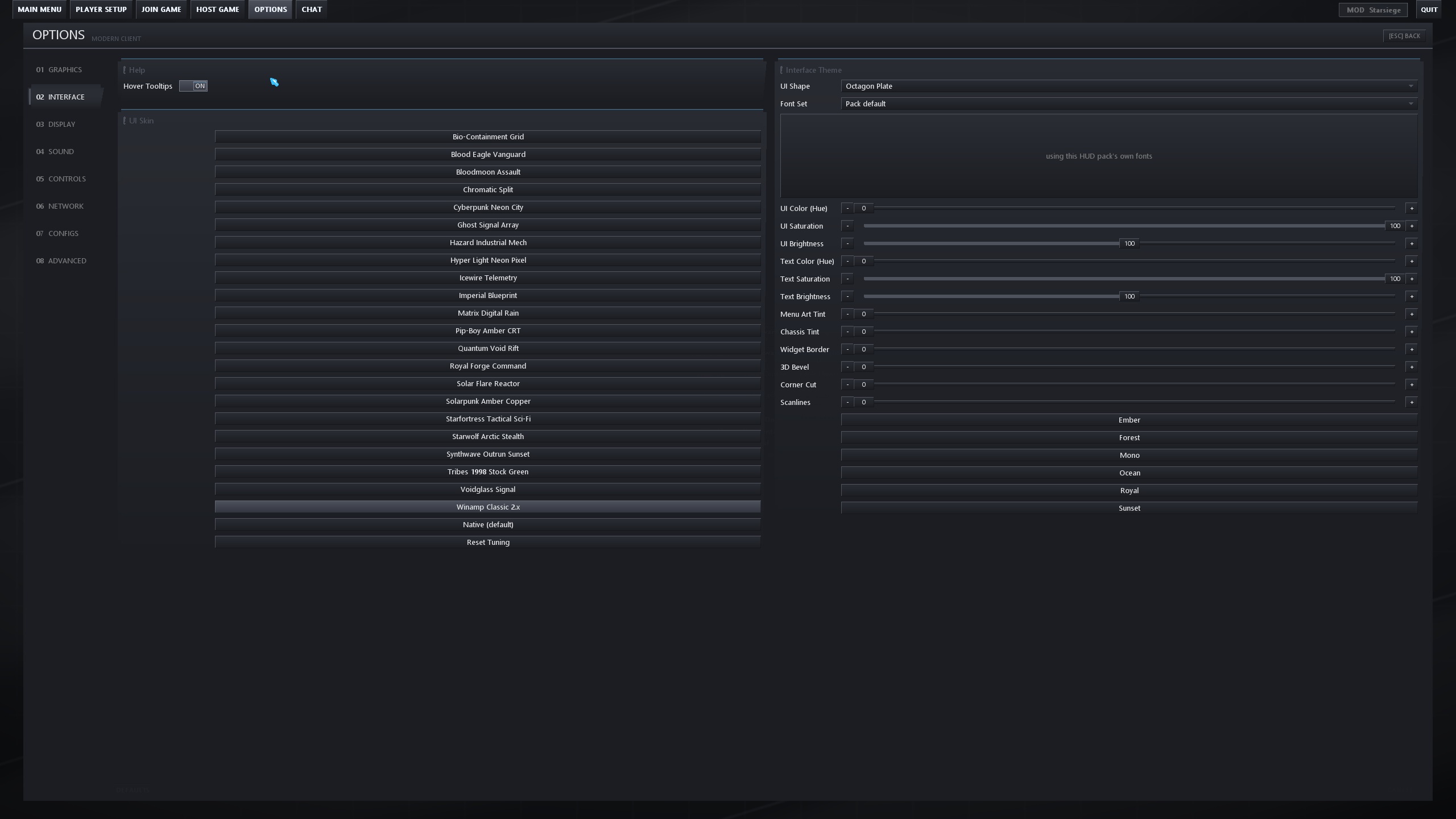Screen dimensions: 1456x819
Task: Click the font preview box
Action: [x=1099, y=156]
